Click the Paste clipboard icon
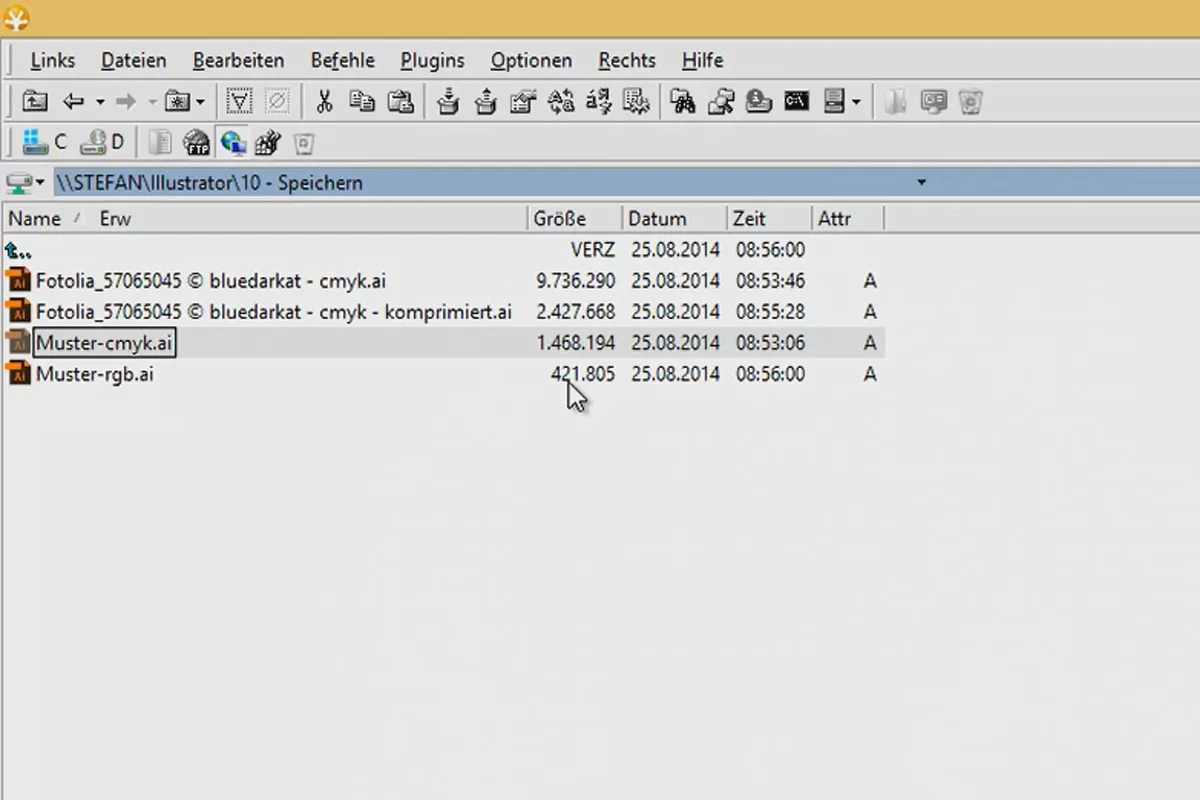 click(x=400, y=101)
